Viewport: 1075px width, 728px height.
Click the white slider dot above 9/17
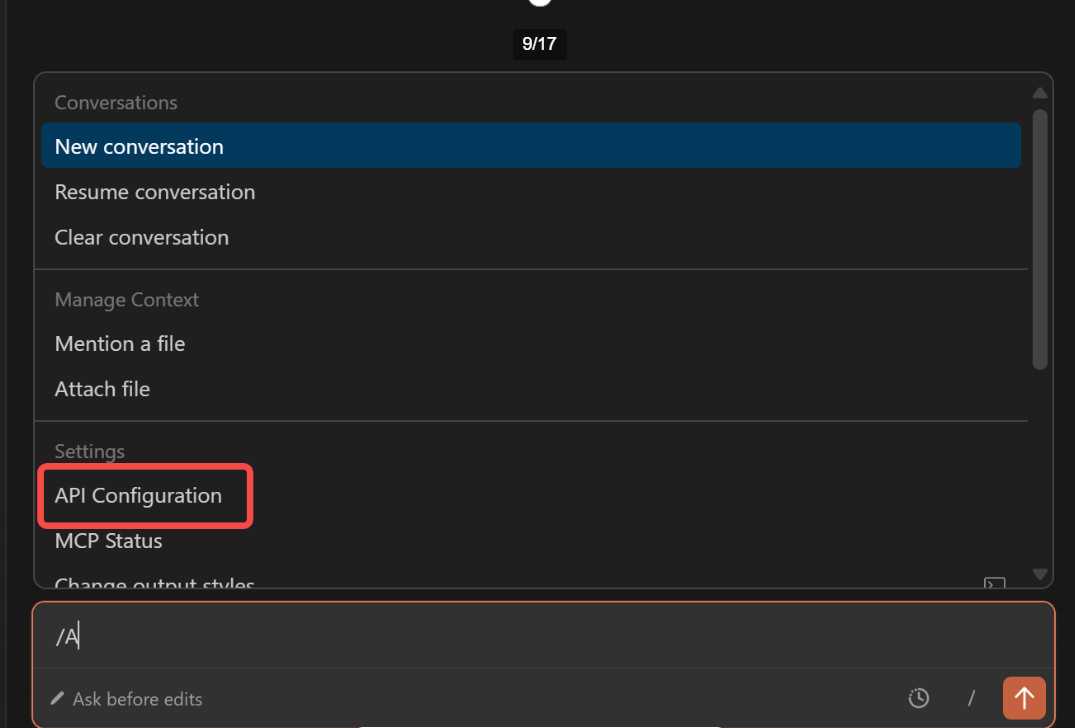[x=540, y=3]
